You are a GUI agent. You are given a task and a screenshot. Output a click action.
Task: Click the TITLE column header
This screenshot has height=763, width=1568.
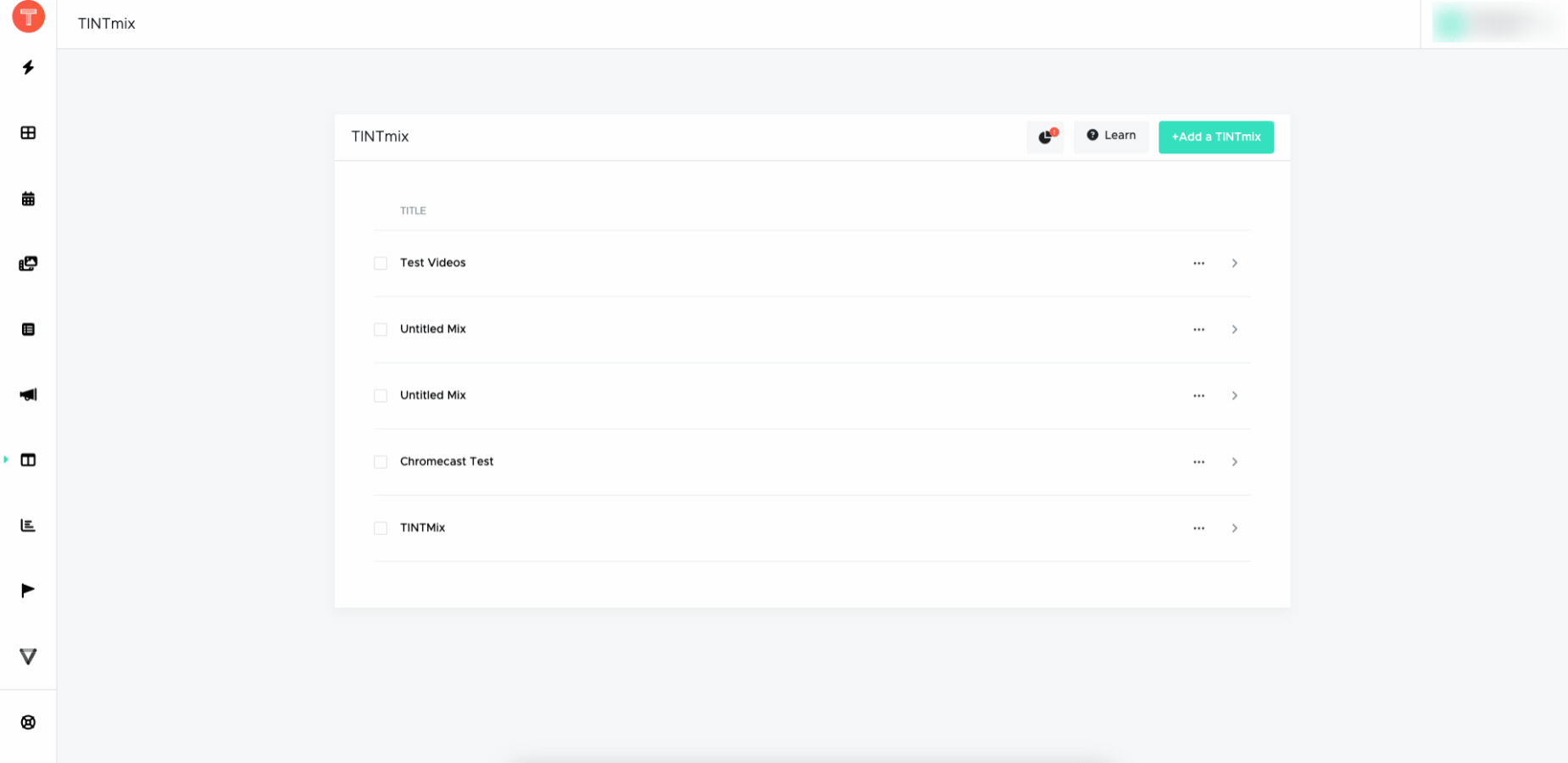(413, 210)
